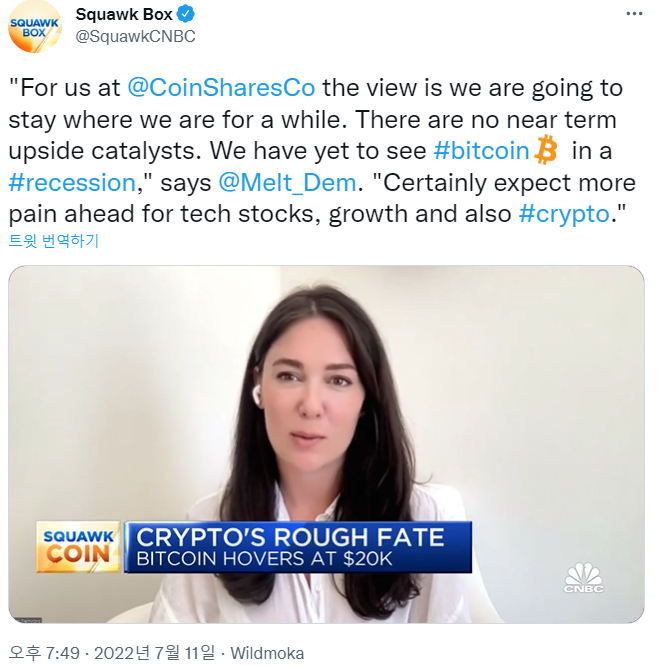Open the @SquawkCNBC handle link

pos(135,37)
